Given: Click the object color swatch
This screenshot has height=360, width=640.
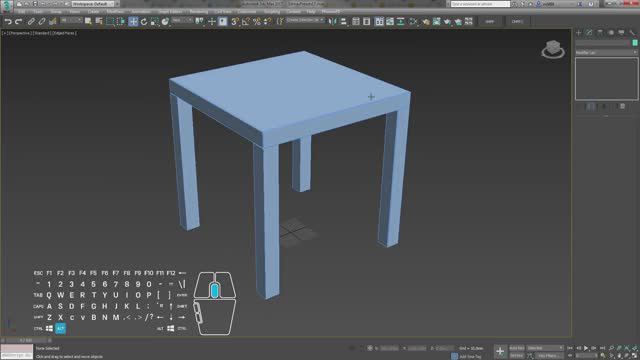Looking at the screenshot, I should tap(635, 42).
